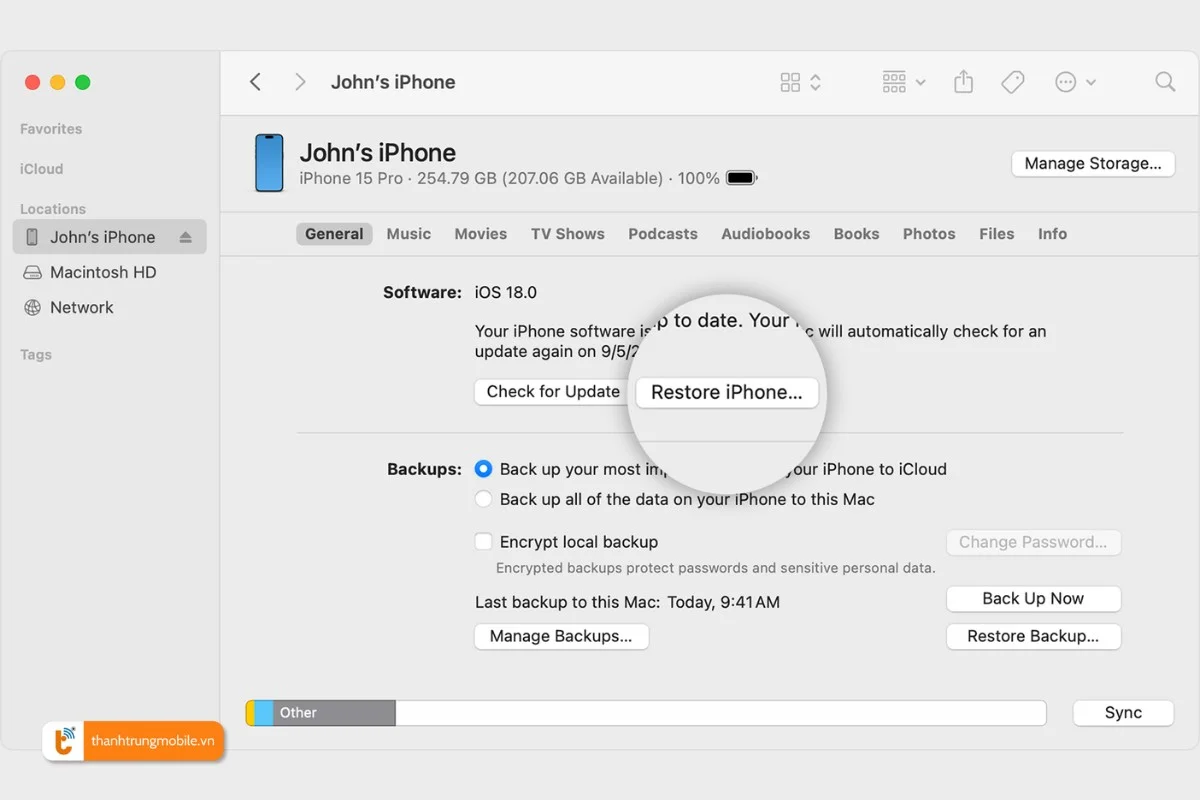Switch to the Music tab
The height and width of the screenshot is (800, 1200).
pos(408,233)
